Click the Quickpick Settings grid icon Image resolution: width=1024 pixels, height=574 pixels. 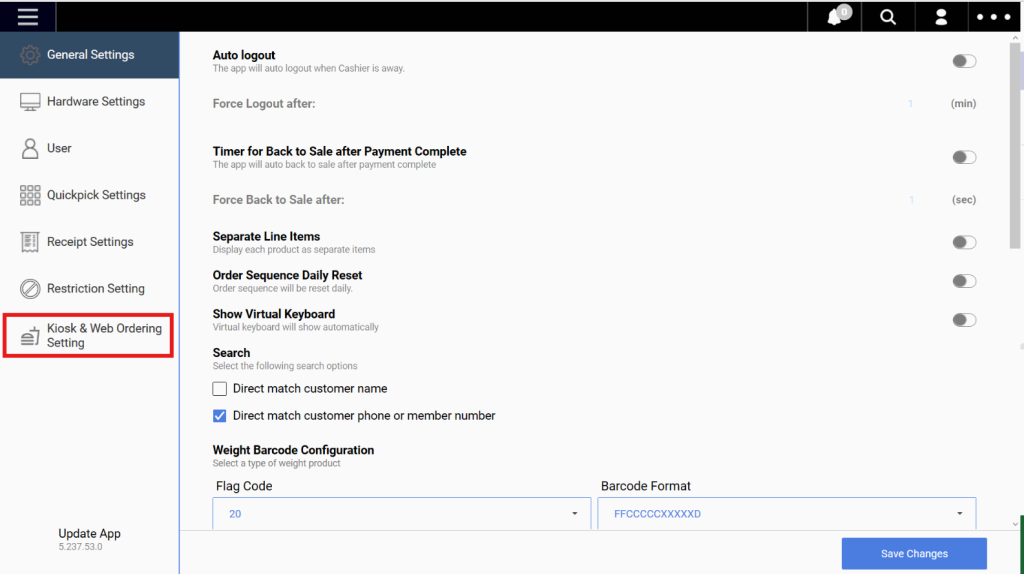[x=29, y=195]
